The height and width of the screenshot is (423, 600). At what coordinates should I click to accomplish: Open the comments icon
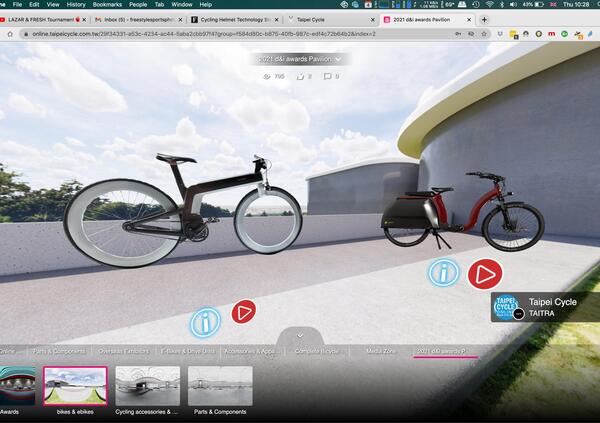click(328, 76)
